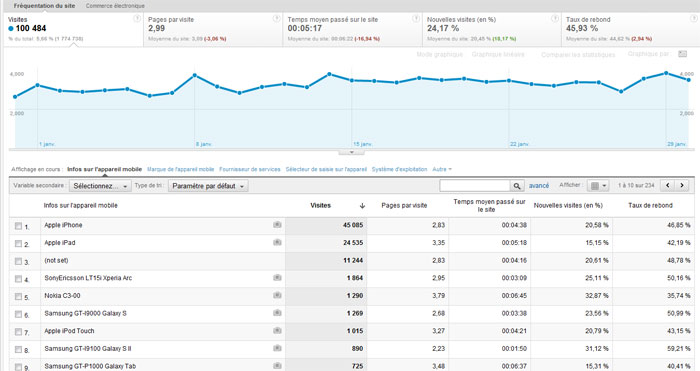The image size is (700, 371).
Task: Select Système d'exploitation dimension
Action: tap(400, 169)
